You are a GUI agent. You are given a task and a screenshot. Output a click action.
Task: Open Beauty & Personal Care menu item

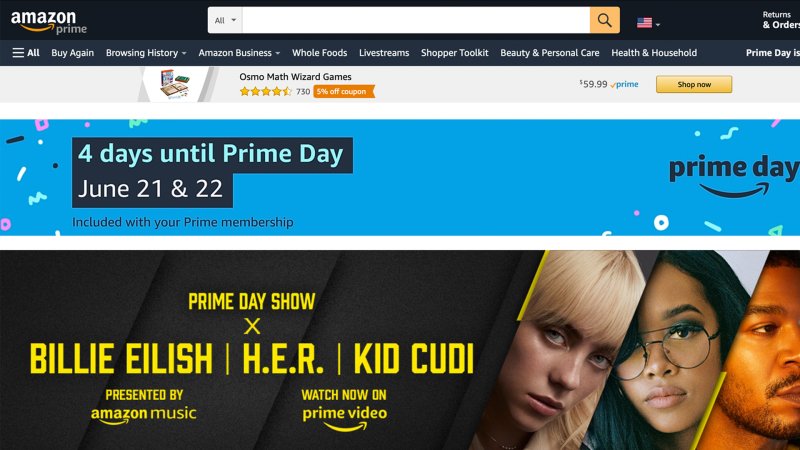[x=549, y=53]
